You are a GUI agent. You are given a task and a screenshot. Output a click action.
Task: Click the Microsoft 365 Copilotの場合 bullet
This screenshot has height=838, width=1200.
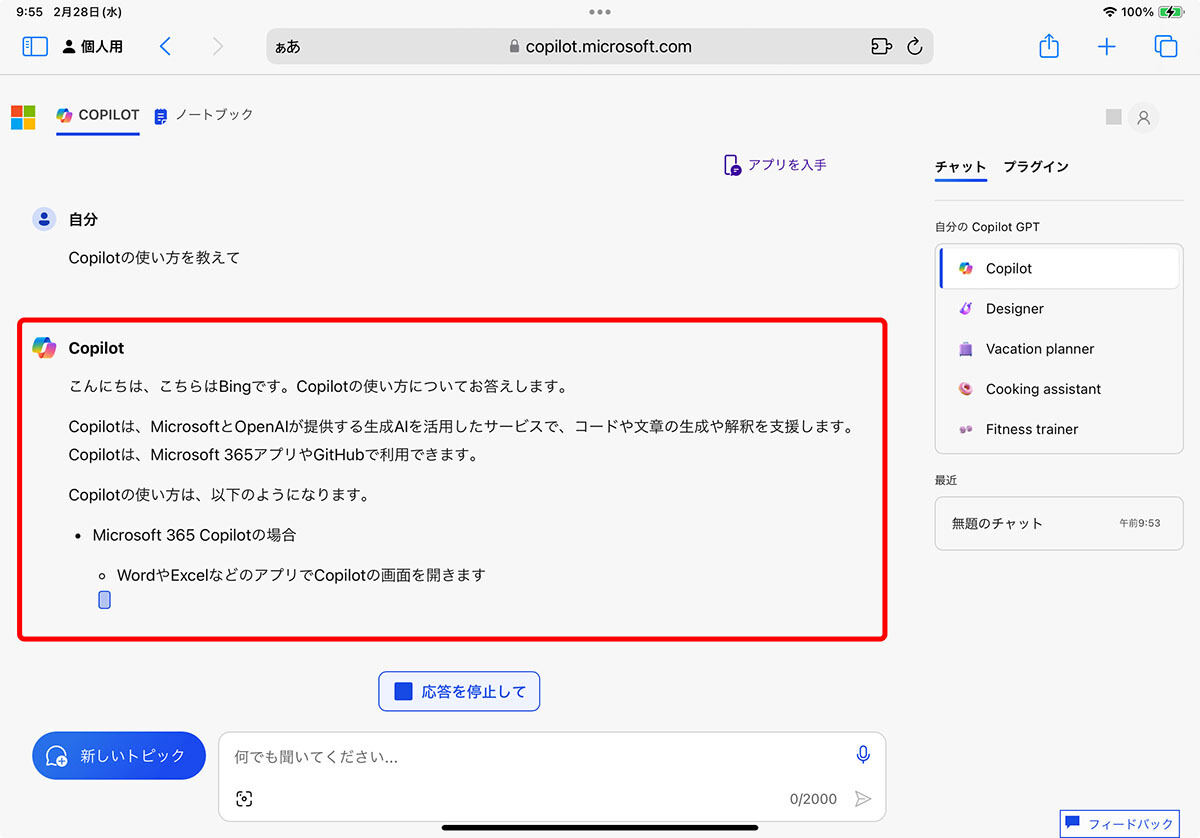coord(194,535)
